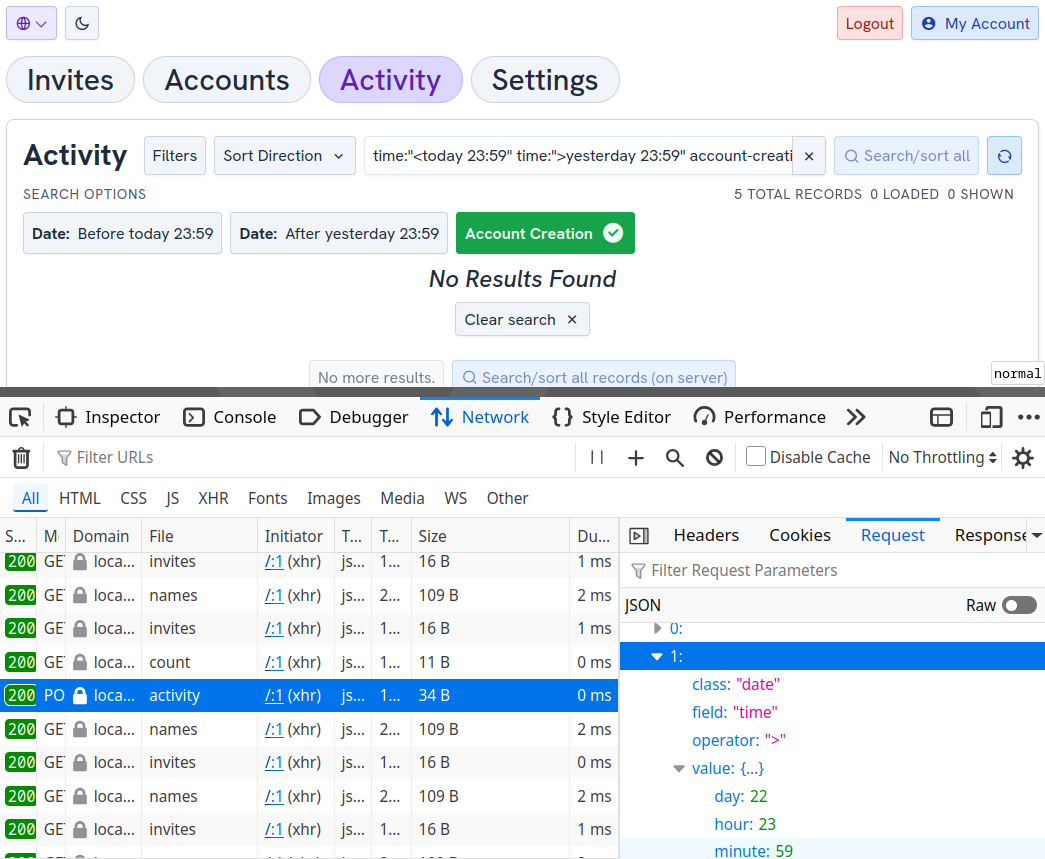Open the Sort Direction dropdown
The width and height of the screenshot is (1045, 859).
tap(284, 155)
